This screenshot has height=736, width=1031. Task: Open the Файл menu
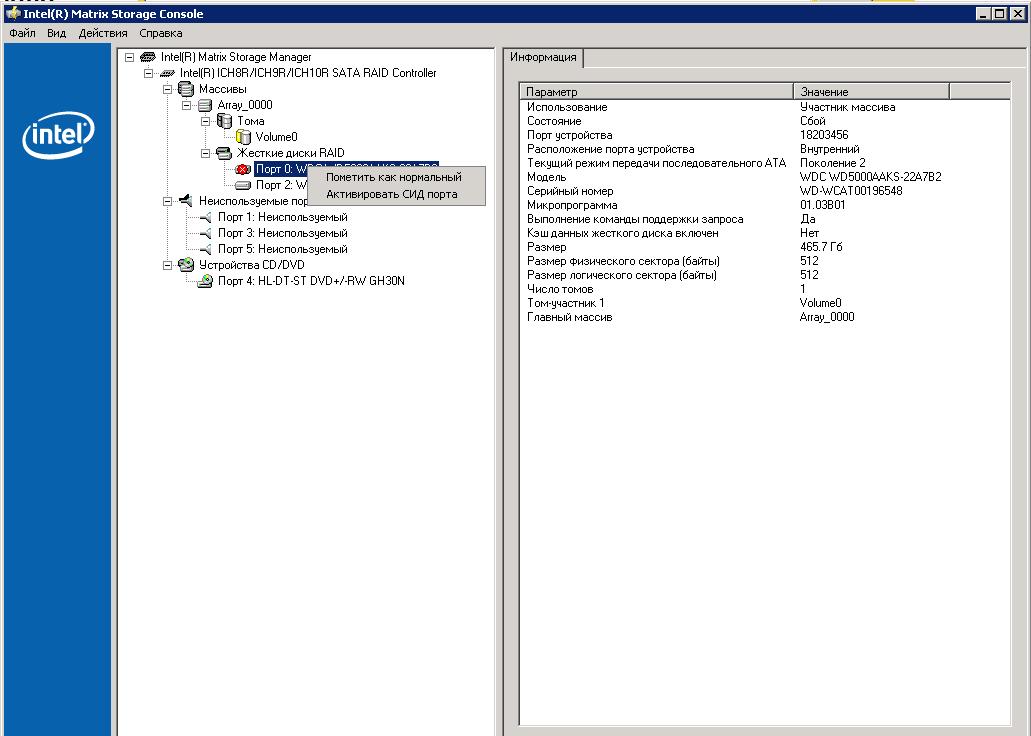pyautogui.click(x=22, y=33)
